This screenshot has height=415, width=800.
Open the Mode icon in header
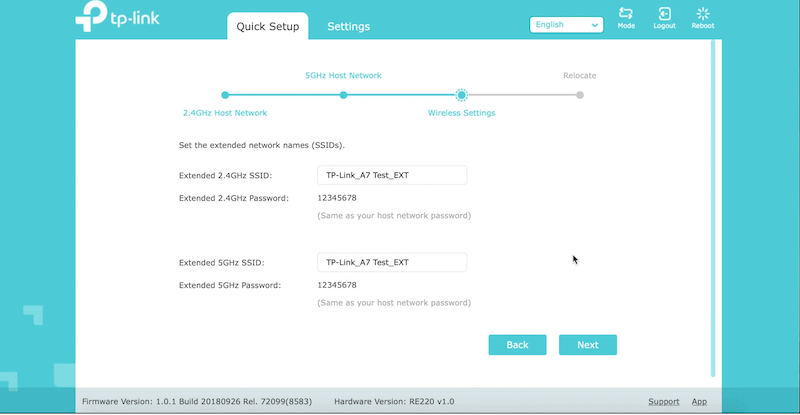pos(626,15)
